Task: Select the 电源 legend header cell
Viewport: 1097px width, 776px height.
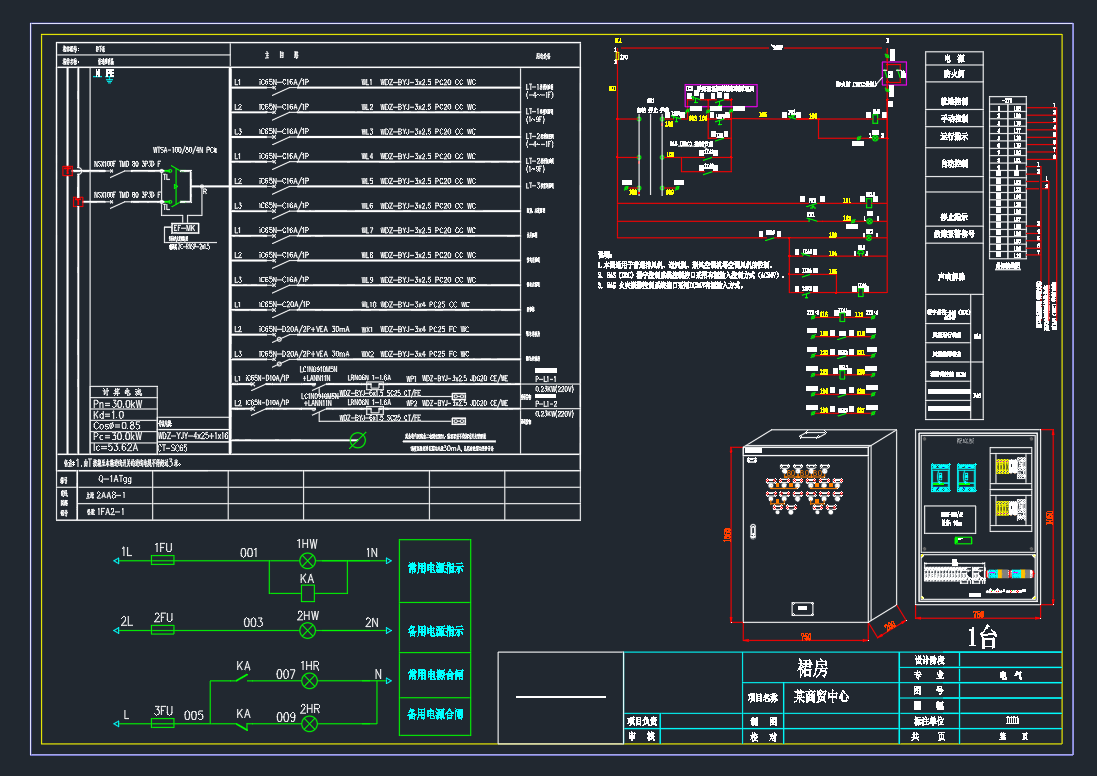Action: pos(954,58)
